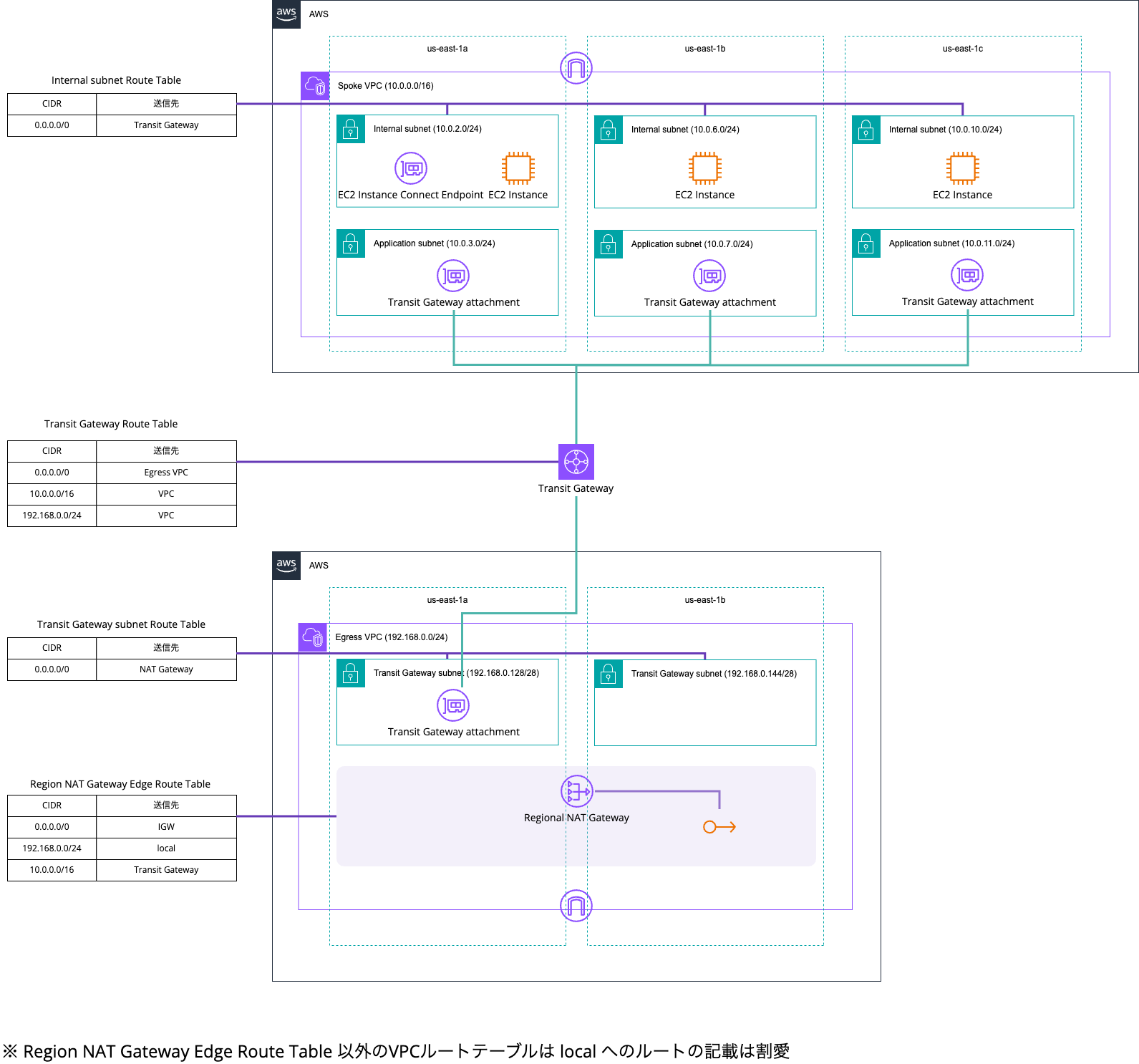Click 'Transit Gateway subnet (192.168.0.144/28)' label
The width and height of the screenshot is (1139, 1064).
[714, 674]
